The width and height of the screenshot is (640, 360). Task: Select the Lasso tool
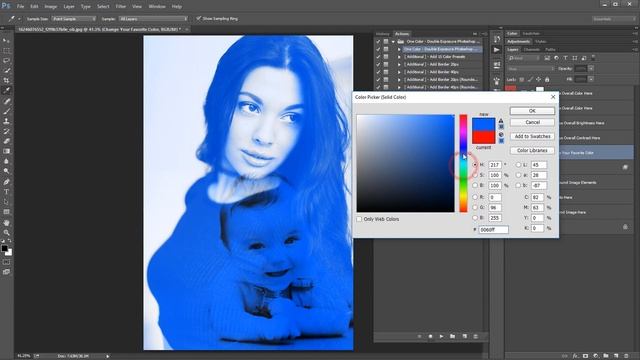[x=7, y=60]
